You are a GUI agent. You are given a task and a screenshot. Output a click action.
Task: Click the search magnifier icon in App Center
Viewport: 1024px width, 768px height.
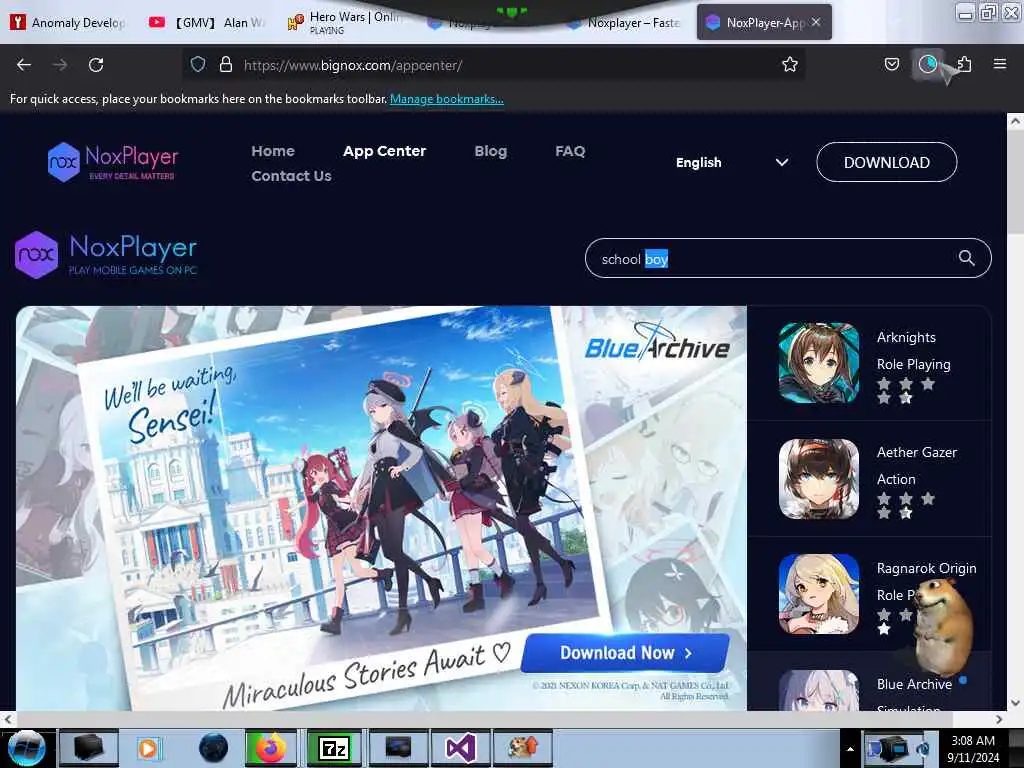[967, 258]
